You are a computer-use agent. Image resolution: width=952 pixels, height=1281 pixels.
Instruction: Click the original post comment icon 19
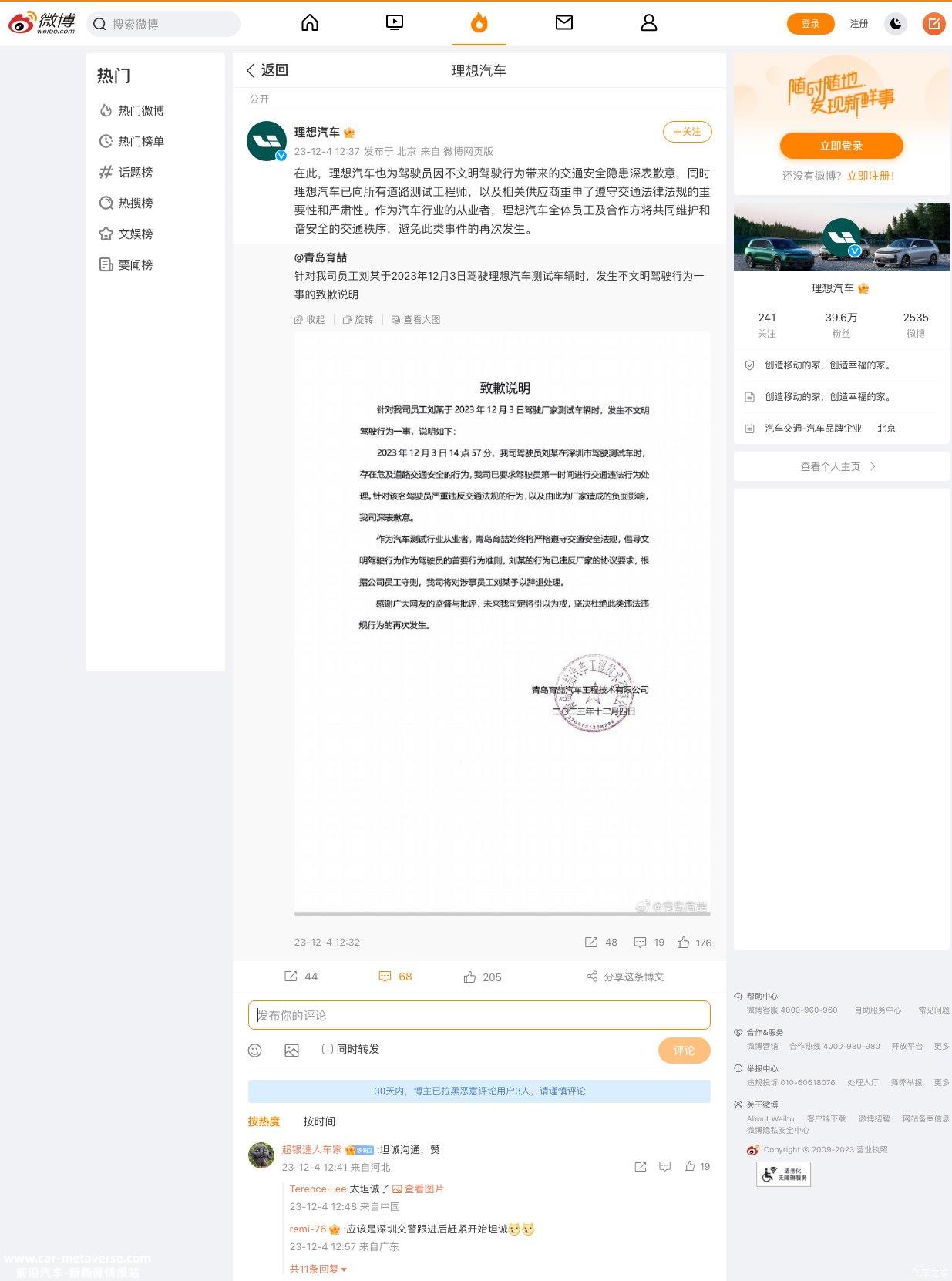click(649, 942)
